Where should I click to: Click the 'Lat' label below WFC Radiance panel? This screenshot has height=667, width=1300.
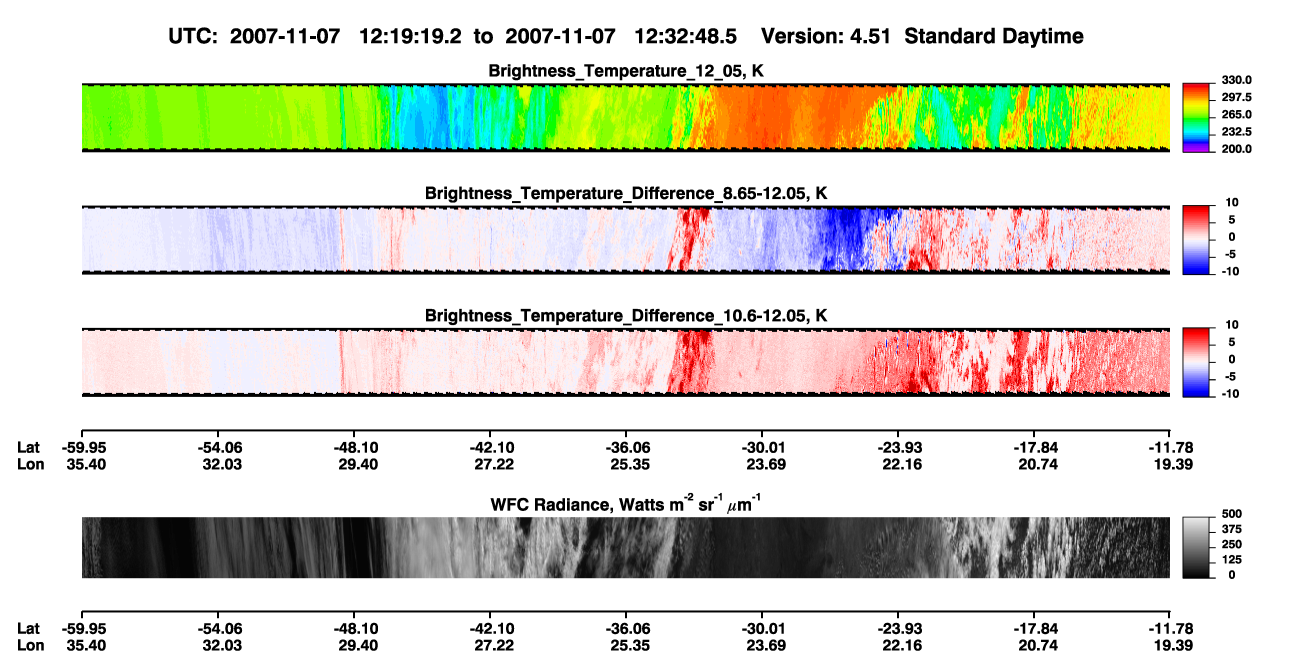(29, 628)
